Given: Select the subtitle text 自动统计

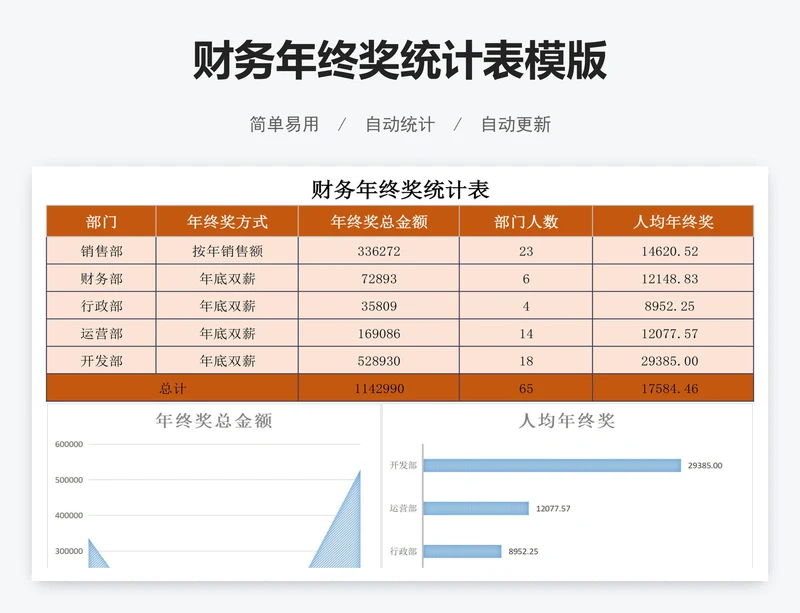Looking at the screenshot, I should pyautogui.click(x=400, y=124).
